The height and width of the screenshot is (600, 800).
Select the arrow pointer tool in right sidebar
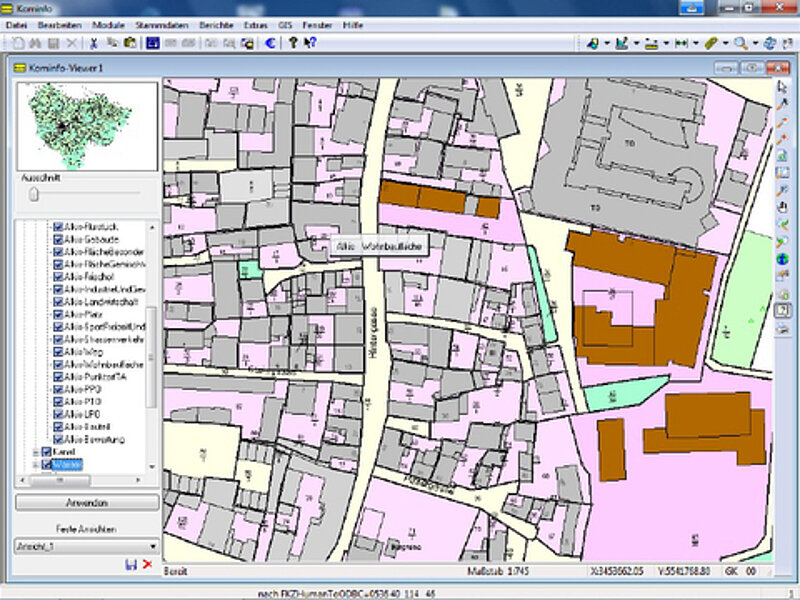tap(782, 87)
